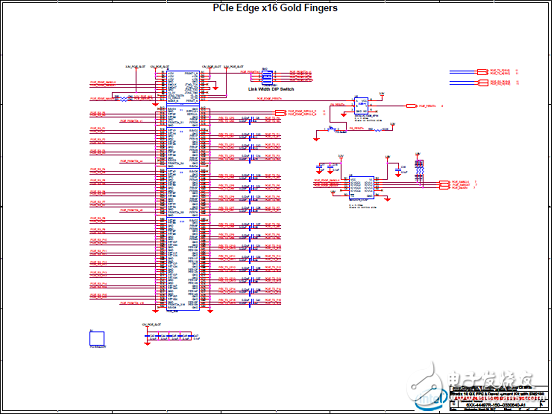Click the Intel logo in the title block
The width and height of the screenshot is (554, 414).
(x=429, y=399)
